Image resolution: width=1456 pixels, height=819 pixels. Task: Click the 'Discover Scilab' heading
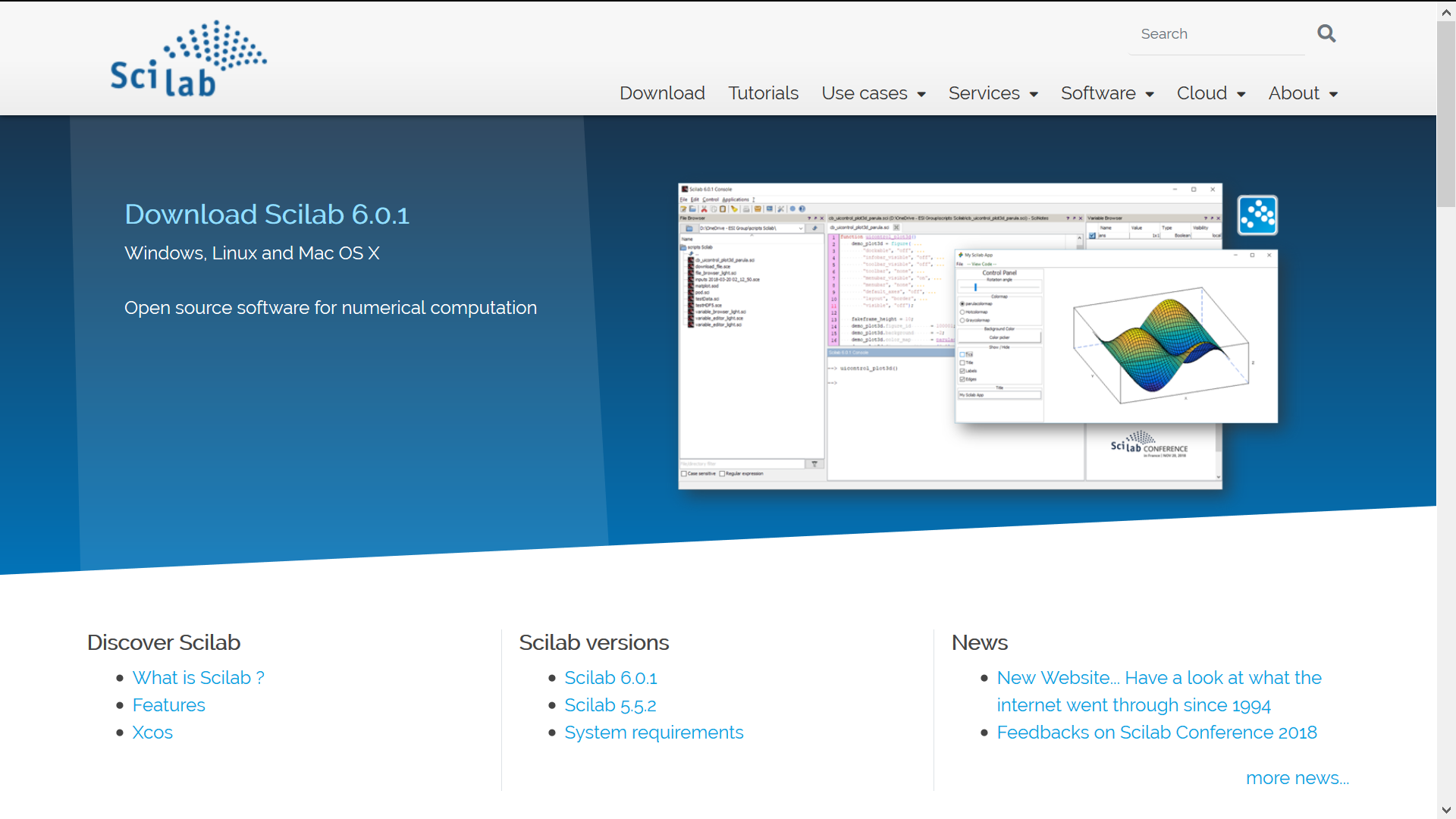point(164,642)
